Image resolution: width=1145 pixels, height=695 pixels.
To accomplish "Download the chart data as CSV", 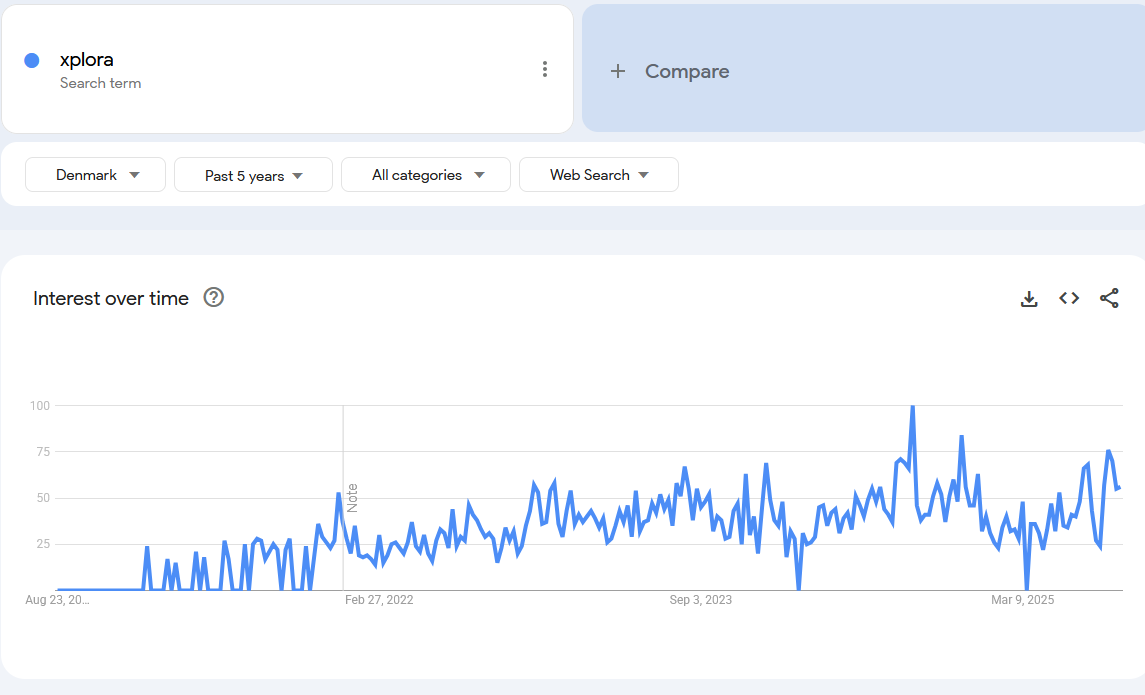I will 1029,298.
